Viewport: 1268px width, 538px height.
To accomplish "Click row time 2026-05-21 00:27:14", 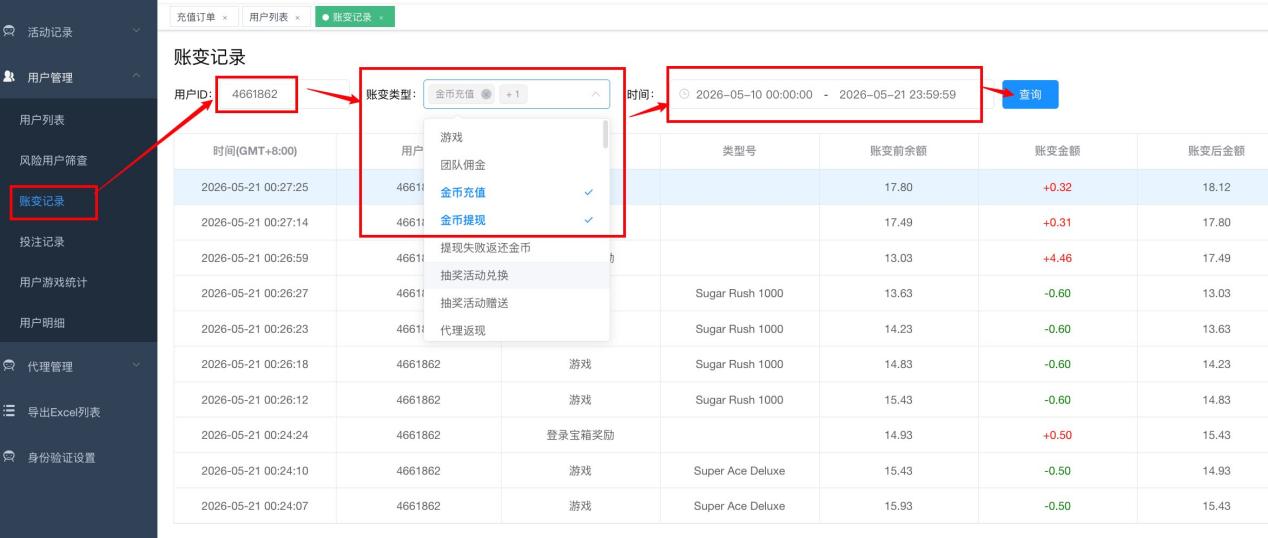I will coord(255,222).
